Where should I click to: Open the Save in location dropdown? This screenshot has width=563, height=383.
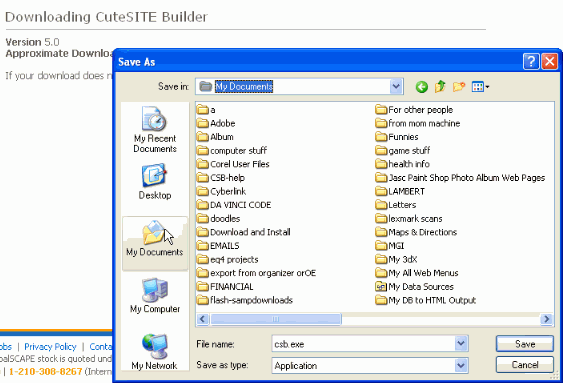[x=396, y=87]
